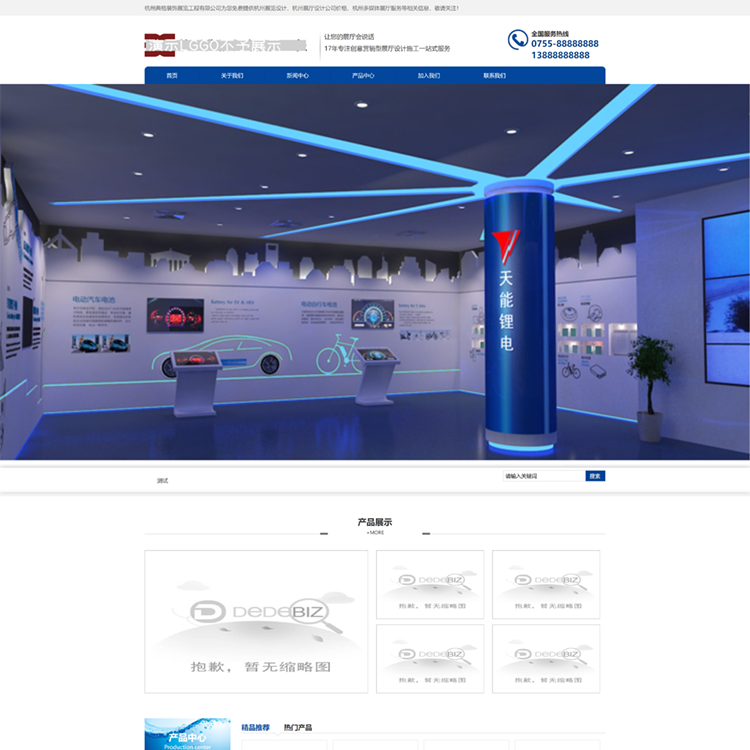The width and height of the screenshot is (750, 750).
Task: Open the 关于我们 menu item
Action: click(232, 76)
